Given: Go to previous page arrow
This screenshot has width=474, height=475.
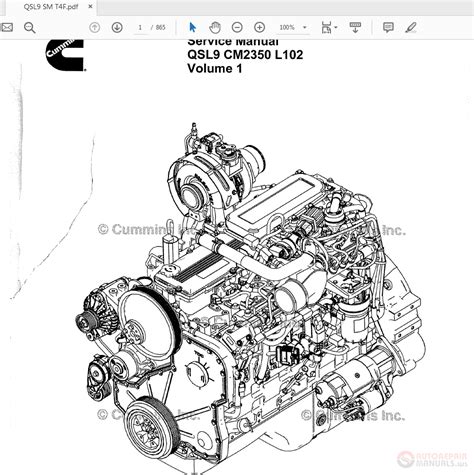Looking at the screenshot, I should pos(95,27).
